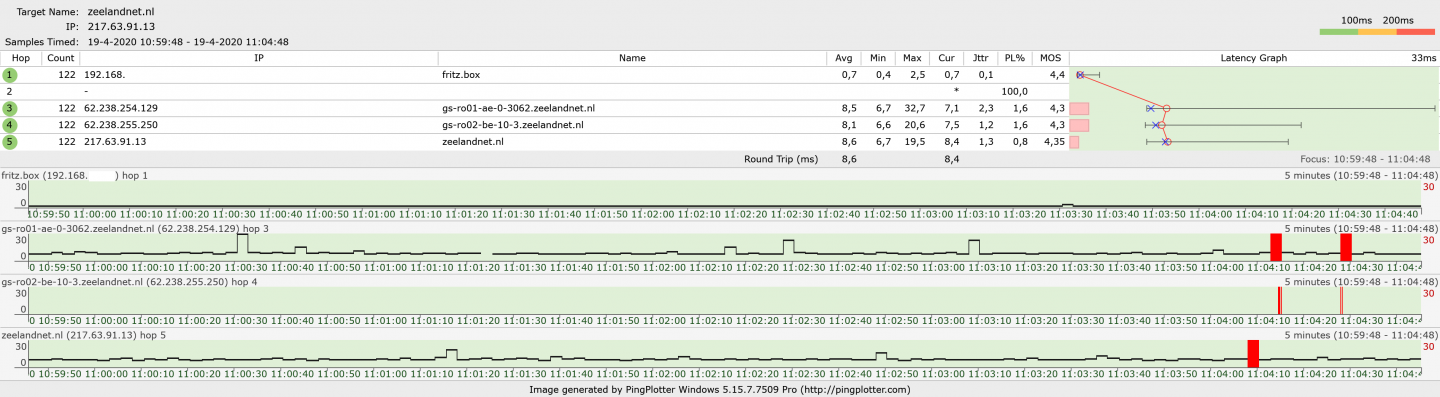Select the hop 2 row number
Image resolution: width=1440 pixels, height=397 pixels.
[9, 91]
